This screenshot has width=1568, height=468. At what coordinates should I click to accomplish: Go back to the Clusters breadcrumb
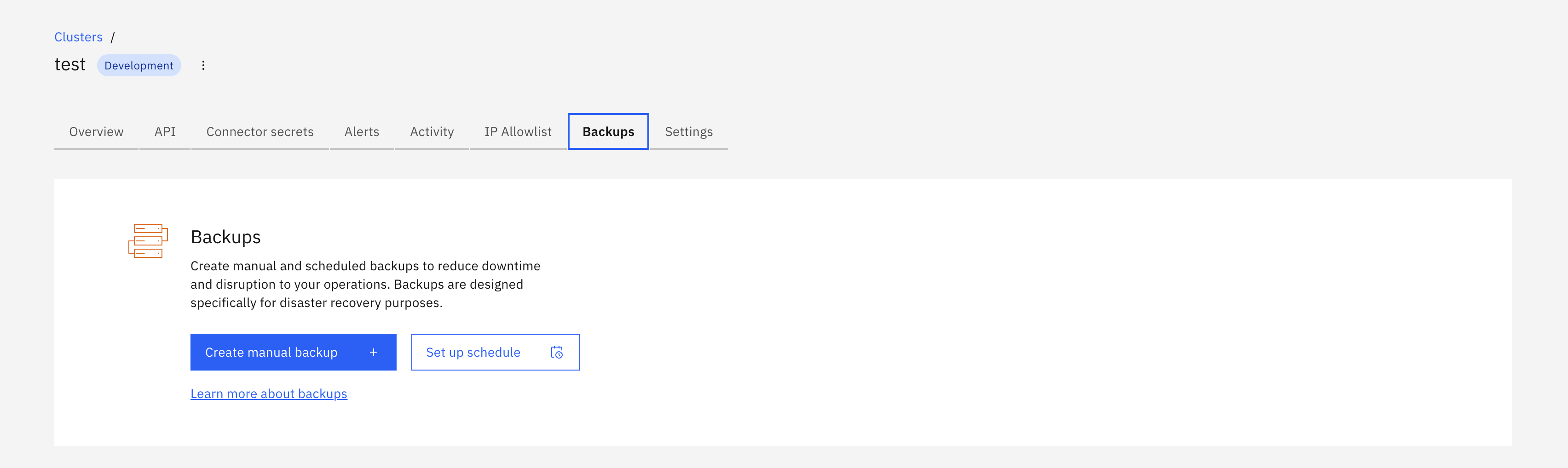[79, 37]
